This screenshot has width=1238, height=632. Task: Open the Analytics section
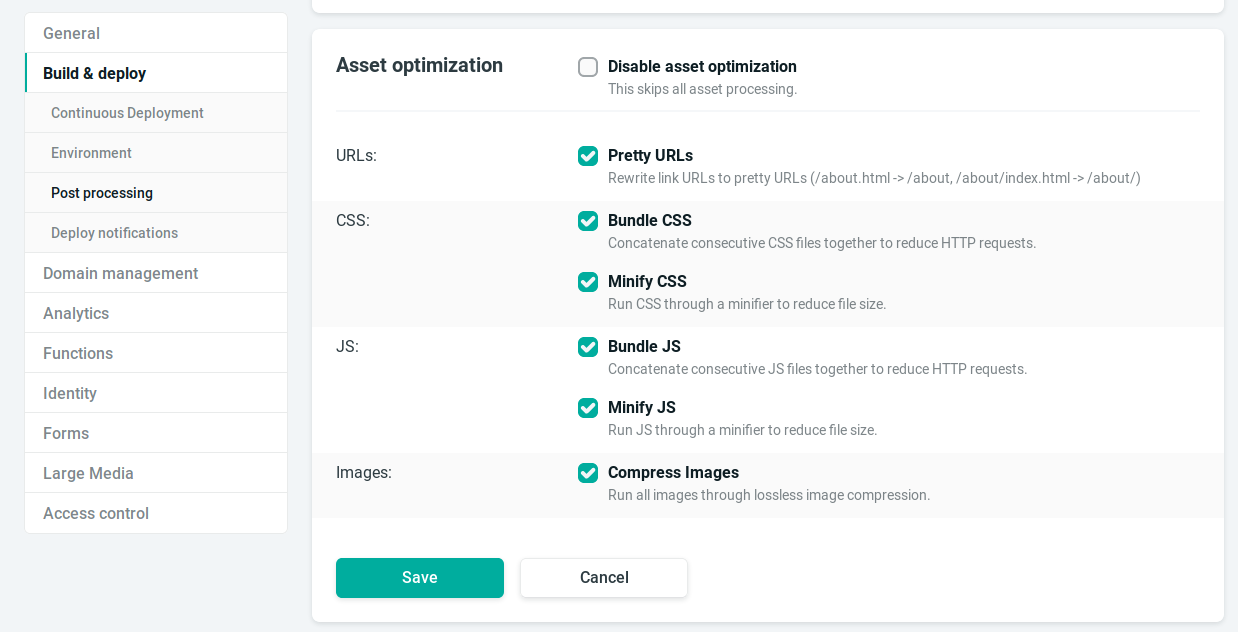[x=76, y=313]
